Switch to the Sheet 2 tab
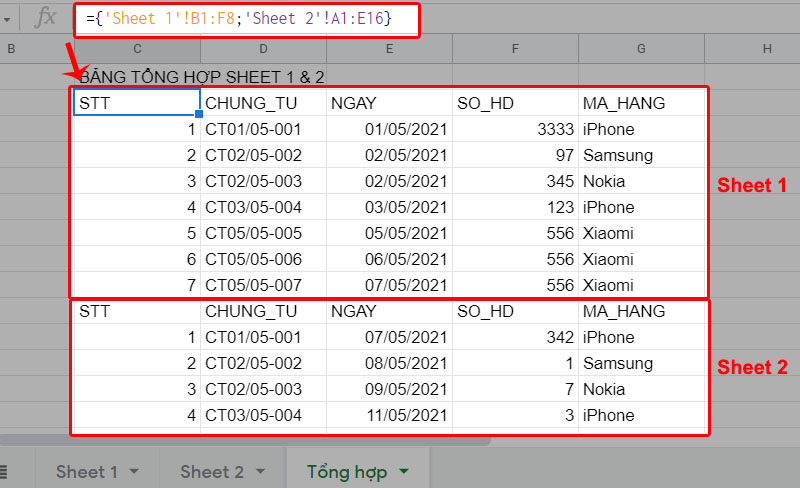 211,472
